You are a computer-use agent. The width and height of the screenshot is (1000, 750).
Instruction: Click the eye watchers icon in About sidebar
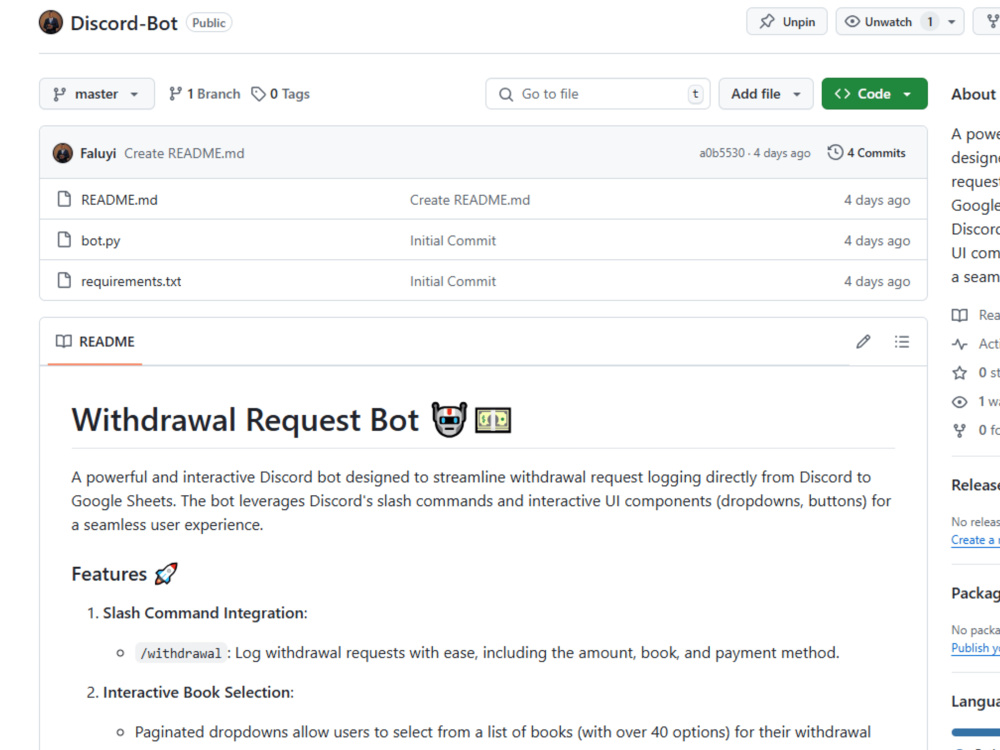959,402
